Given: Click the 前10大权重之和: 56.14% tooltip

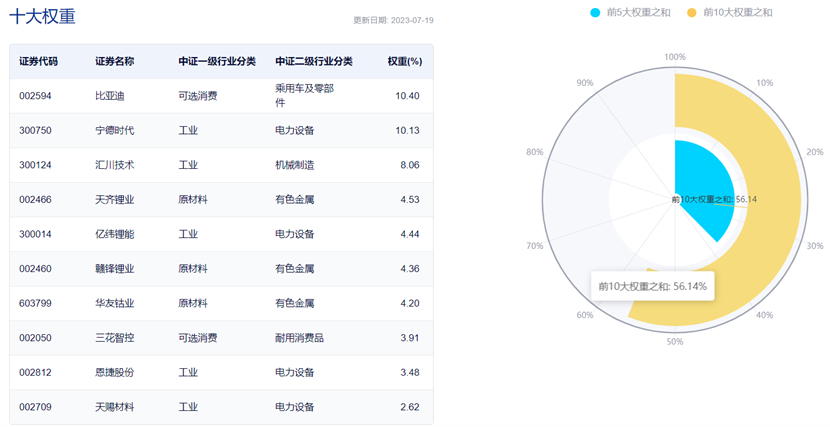Looking at the screenshot, I should coord(653,286).
